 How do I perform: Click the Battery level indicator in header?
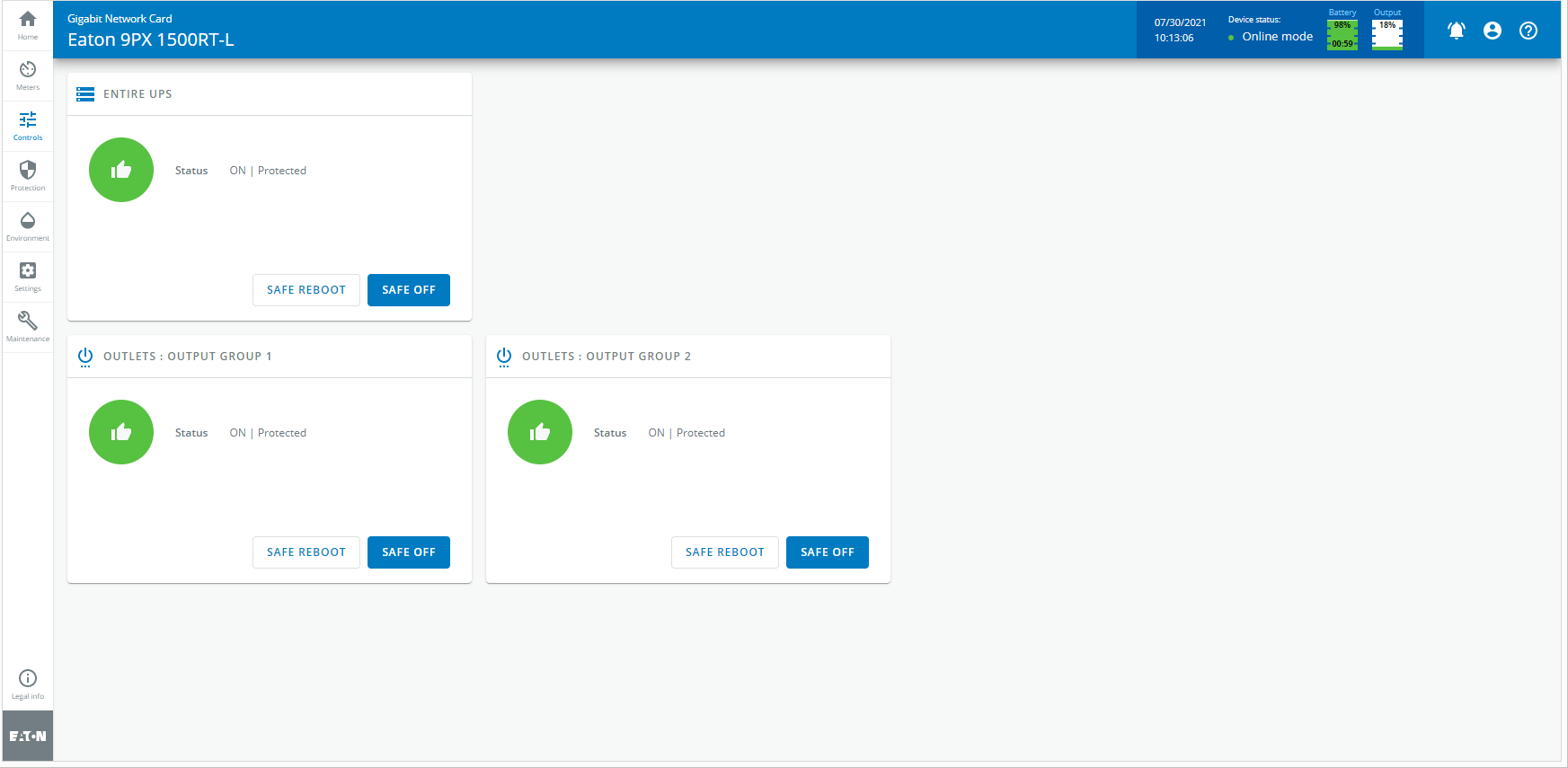(x=1342, y=34)
